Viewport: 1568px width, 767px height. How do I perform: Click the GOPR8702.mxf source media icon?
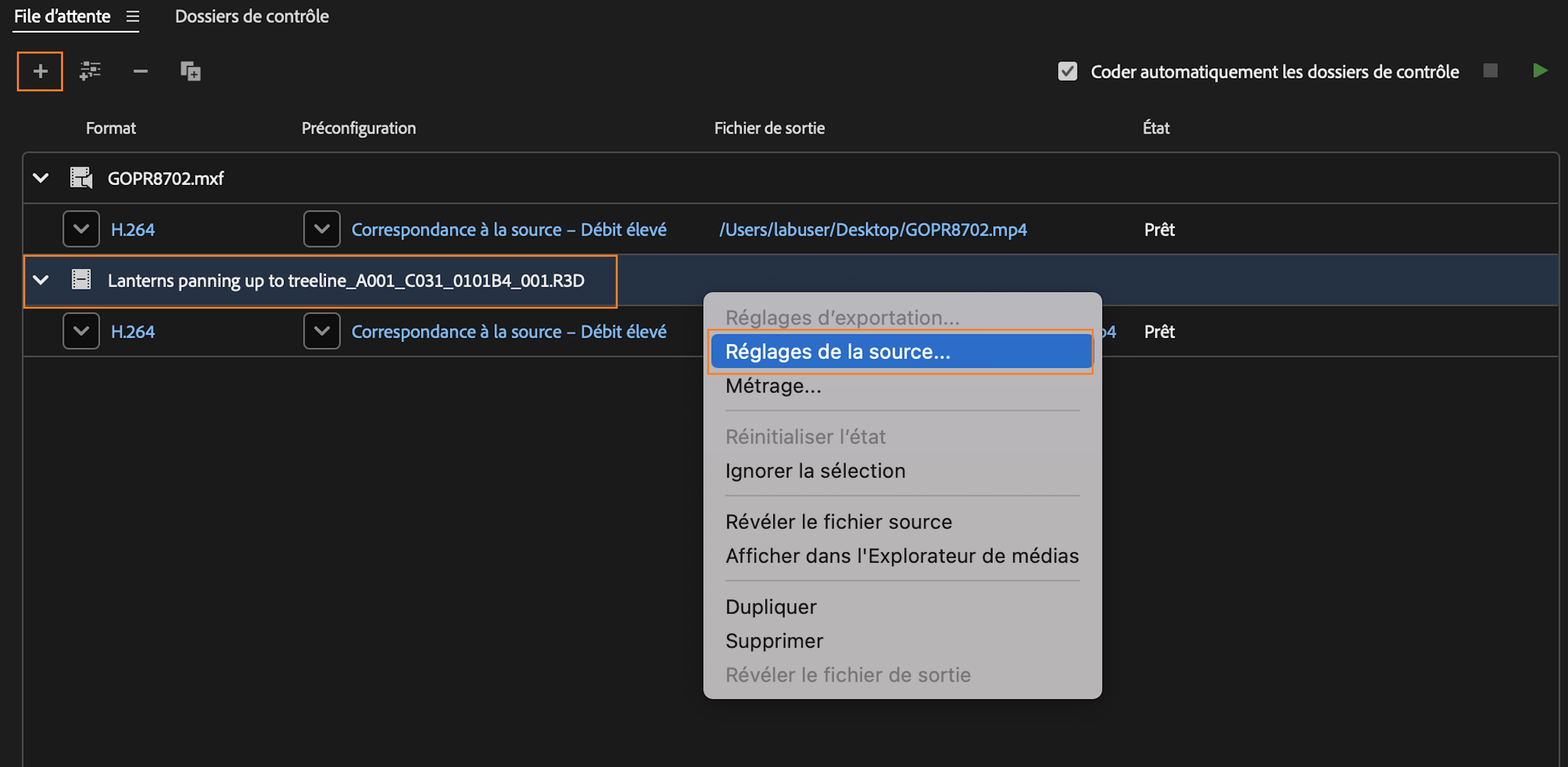point(81,178)
